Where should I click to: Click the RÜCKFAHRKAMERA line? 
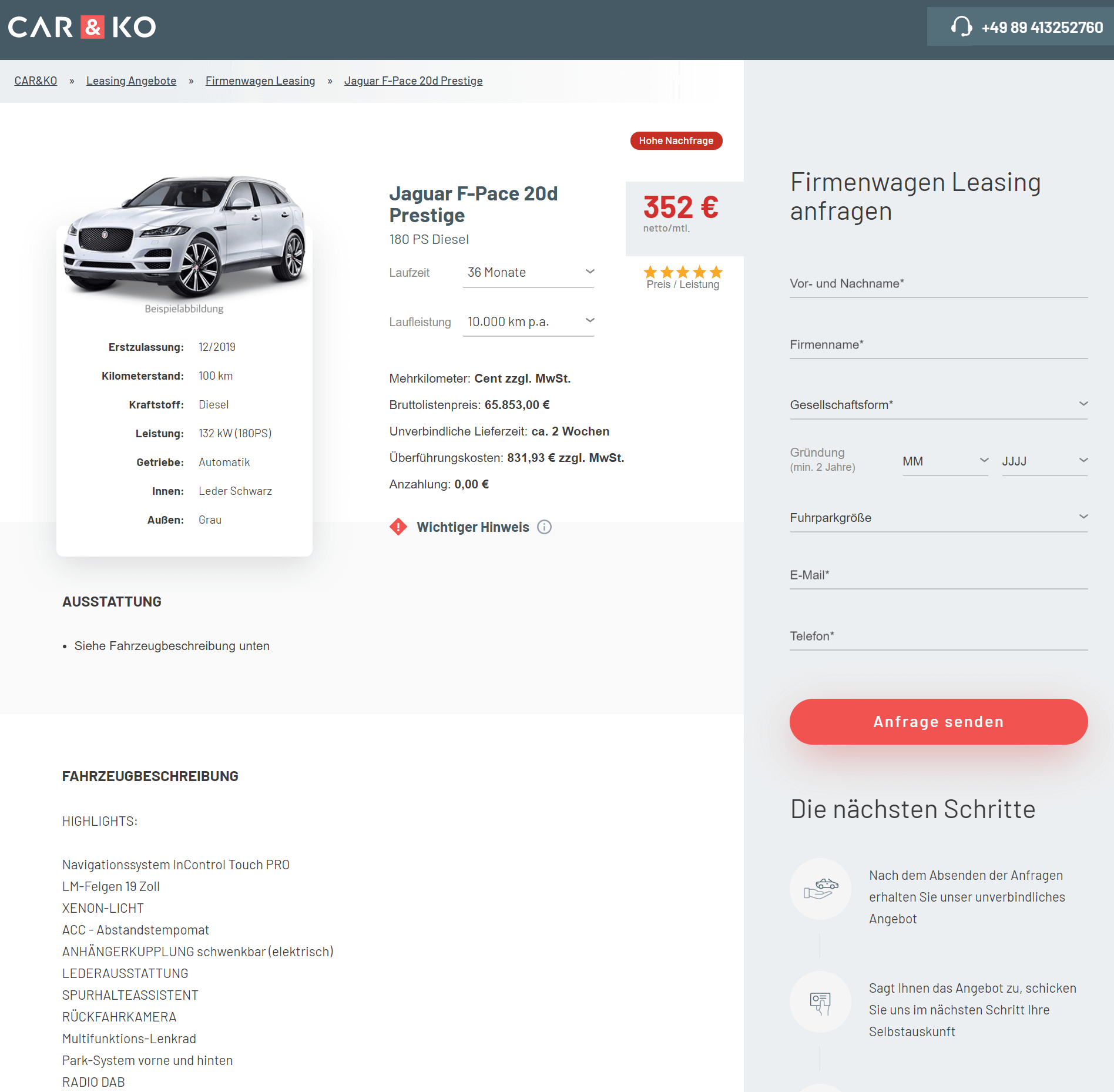(x=119, y=1017)
